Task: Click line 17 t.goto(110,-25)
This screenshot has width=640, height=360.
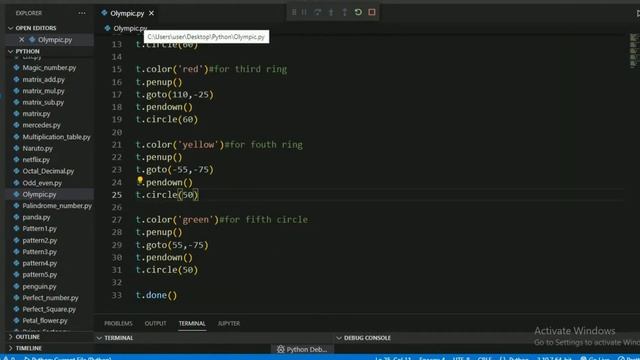Action: (175, 94)
